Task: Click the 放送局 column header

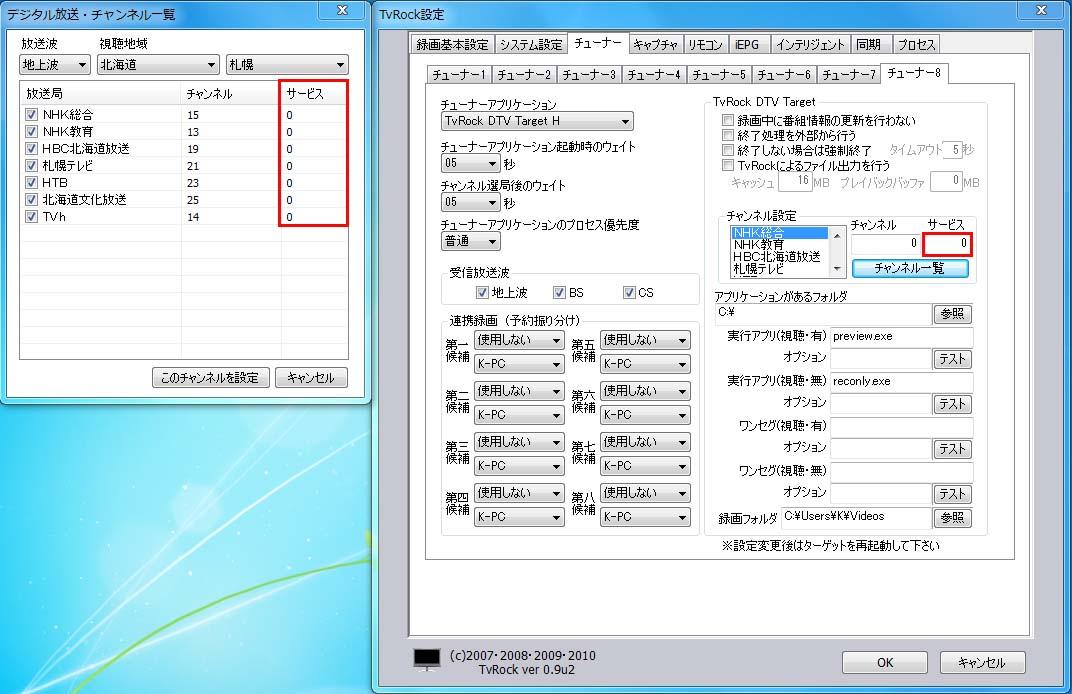Action: point(101,94)
